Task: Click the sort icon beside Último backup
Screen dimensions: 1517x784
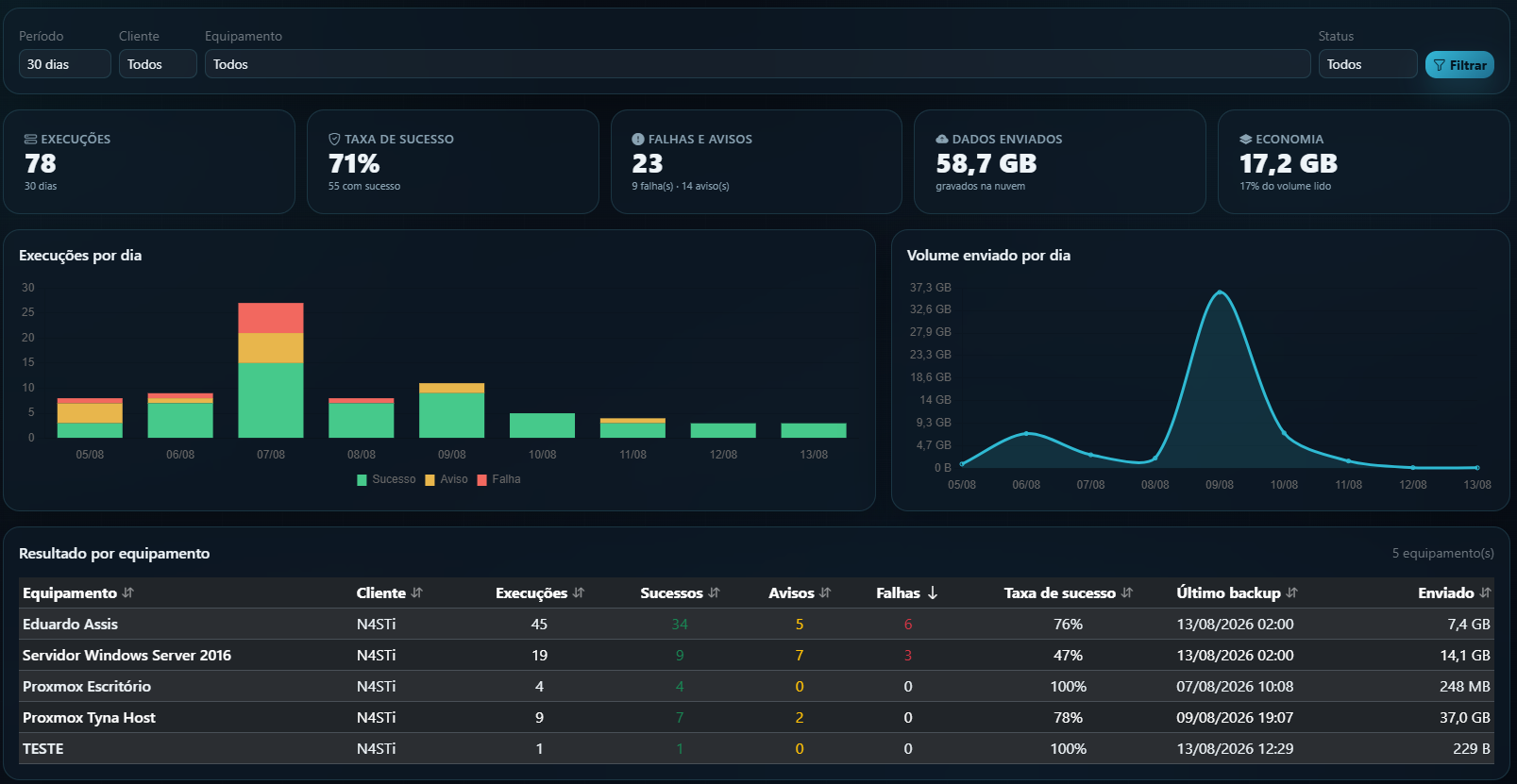Action: (1292, 592)
